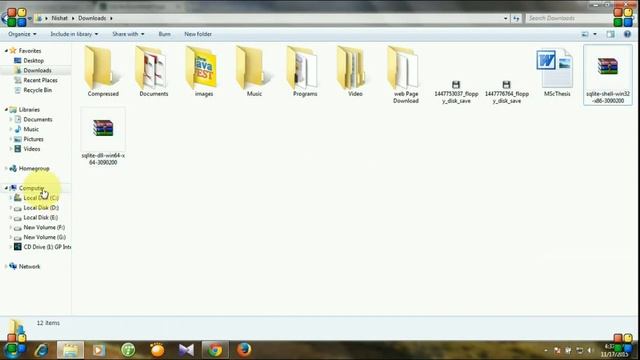The height and width of the screenshot is (360, 640).
Task: Select Desktop under Favorites
Action: [33, 60]
